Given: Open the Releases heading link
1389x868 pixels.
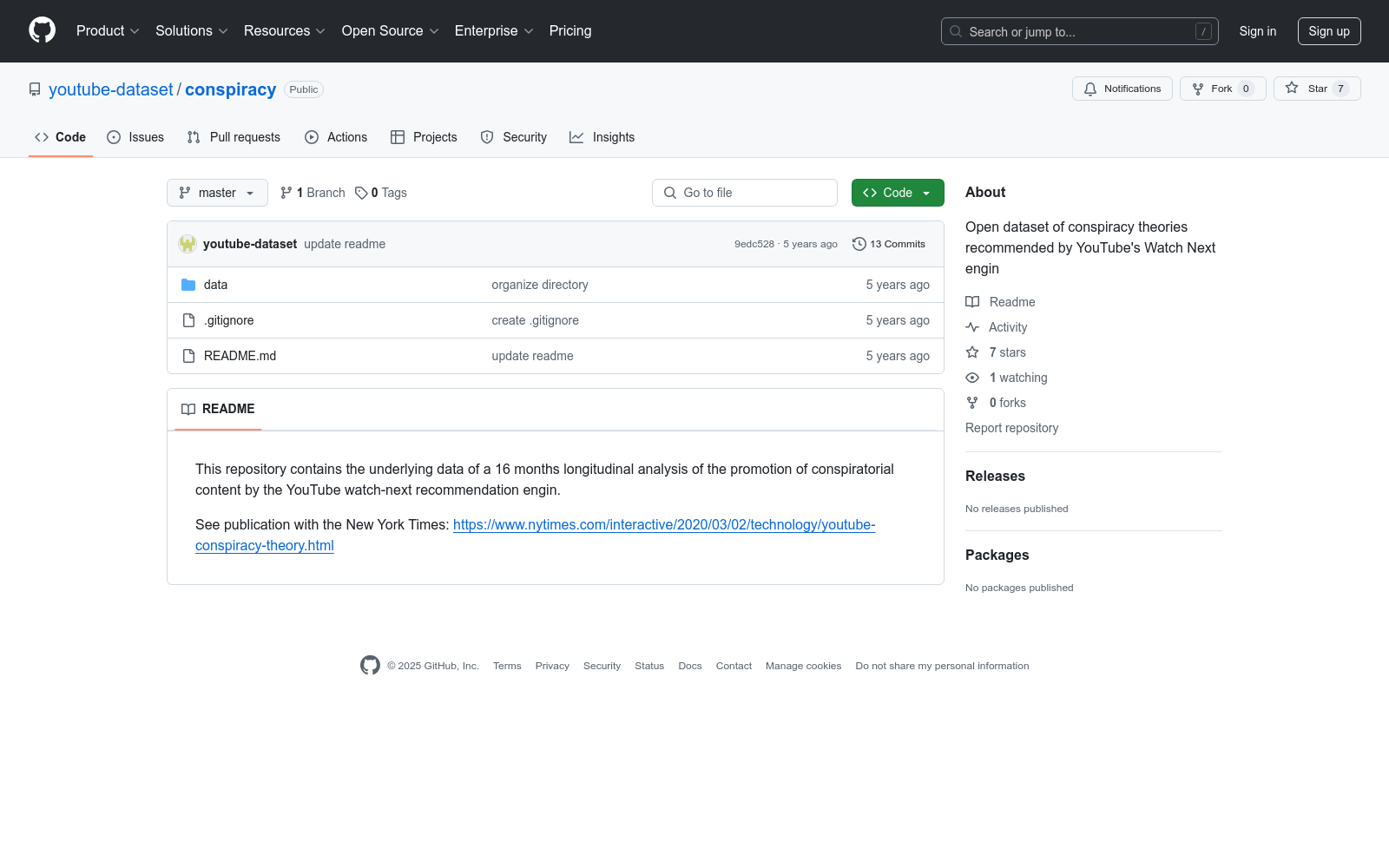Looking at the screenshot, I should pos(995,476).
